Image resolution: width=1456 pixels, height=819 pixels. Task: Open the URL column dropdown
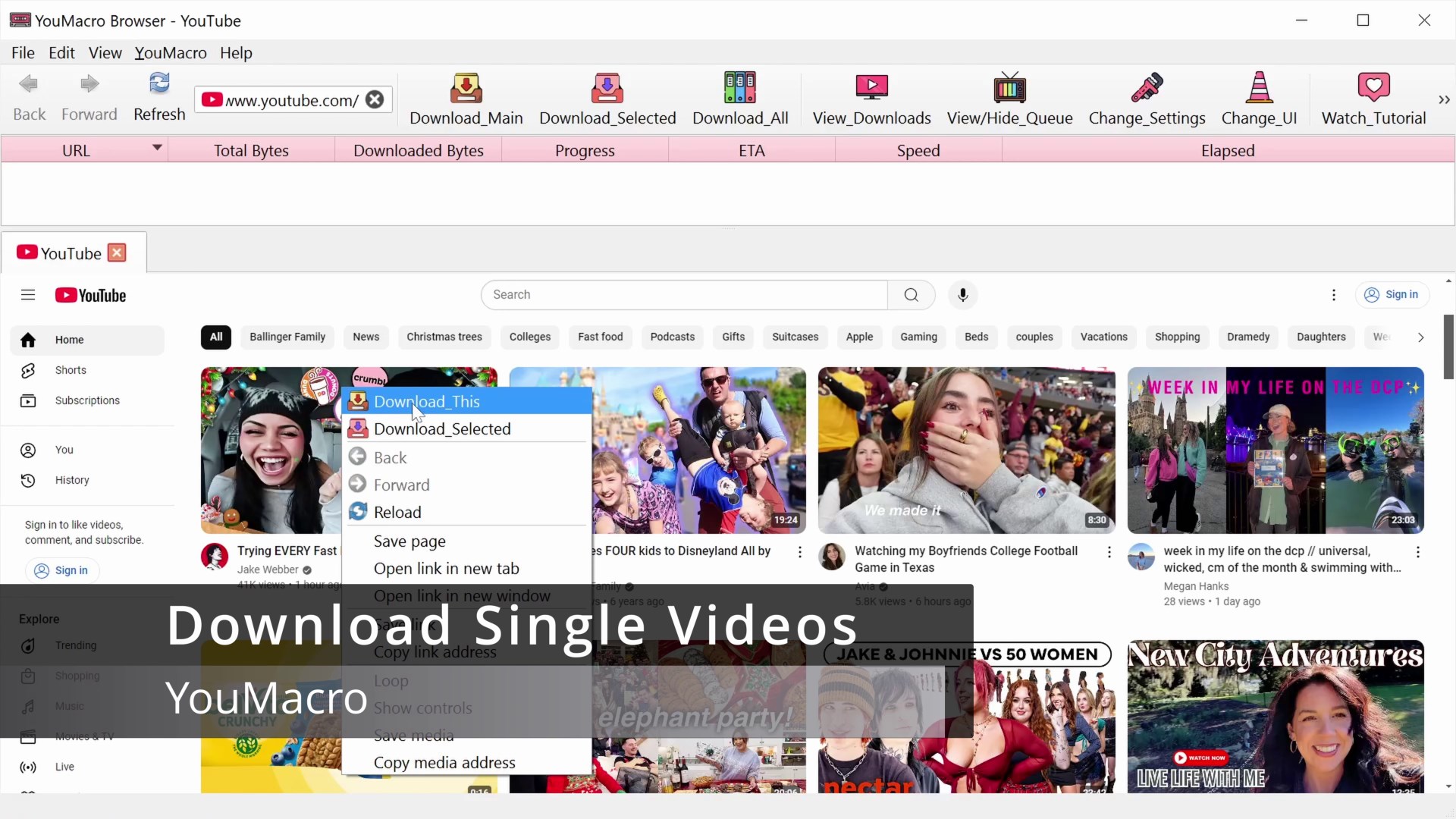(x=157, y=149)
